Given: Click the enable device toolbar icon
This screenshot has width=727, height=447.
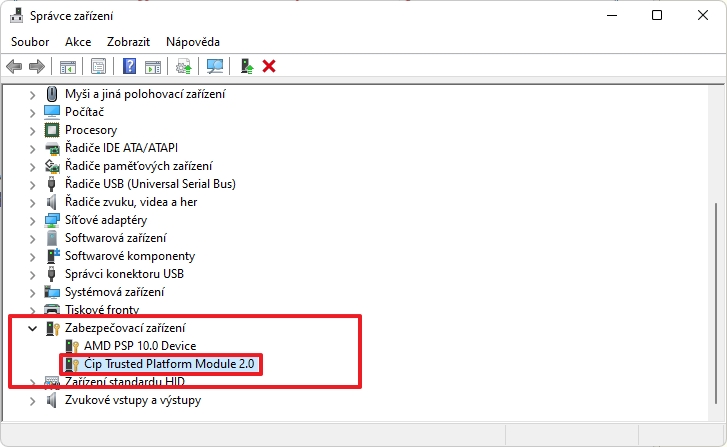Looking at the screenshot, I should [247, 66].
